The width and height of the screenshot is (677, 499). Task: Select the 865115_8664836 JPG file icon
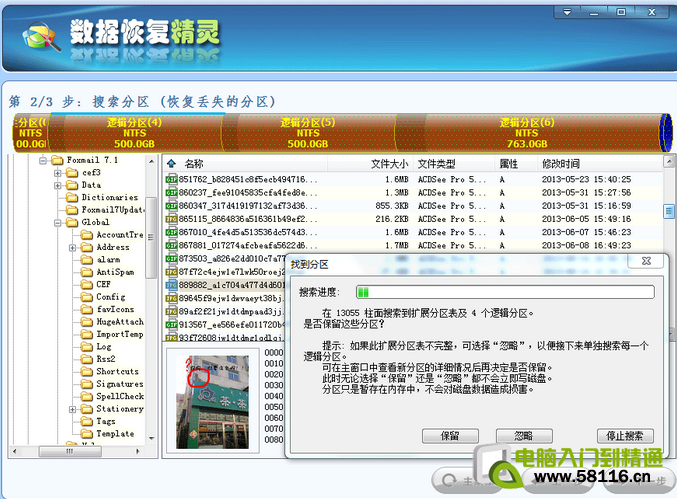(171, 219)
